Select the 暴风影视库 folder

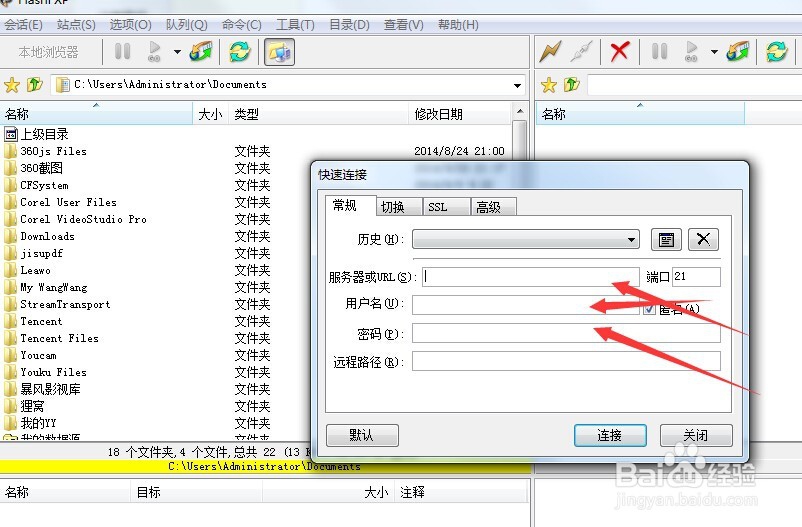click(43, 389)
